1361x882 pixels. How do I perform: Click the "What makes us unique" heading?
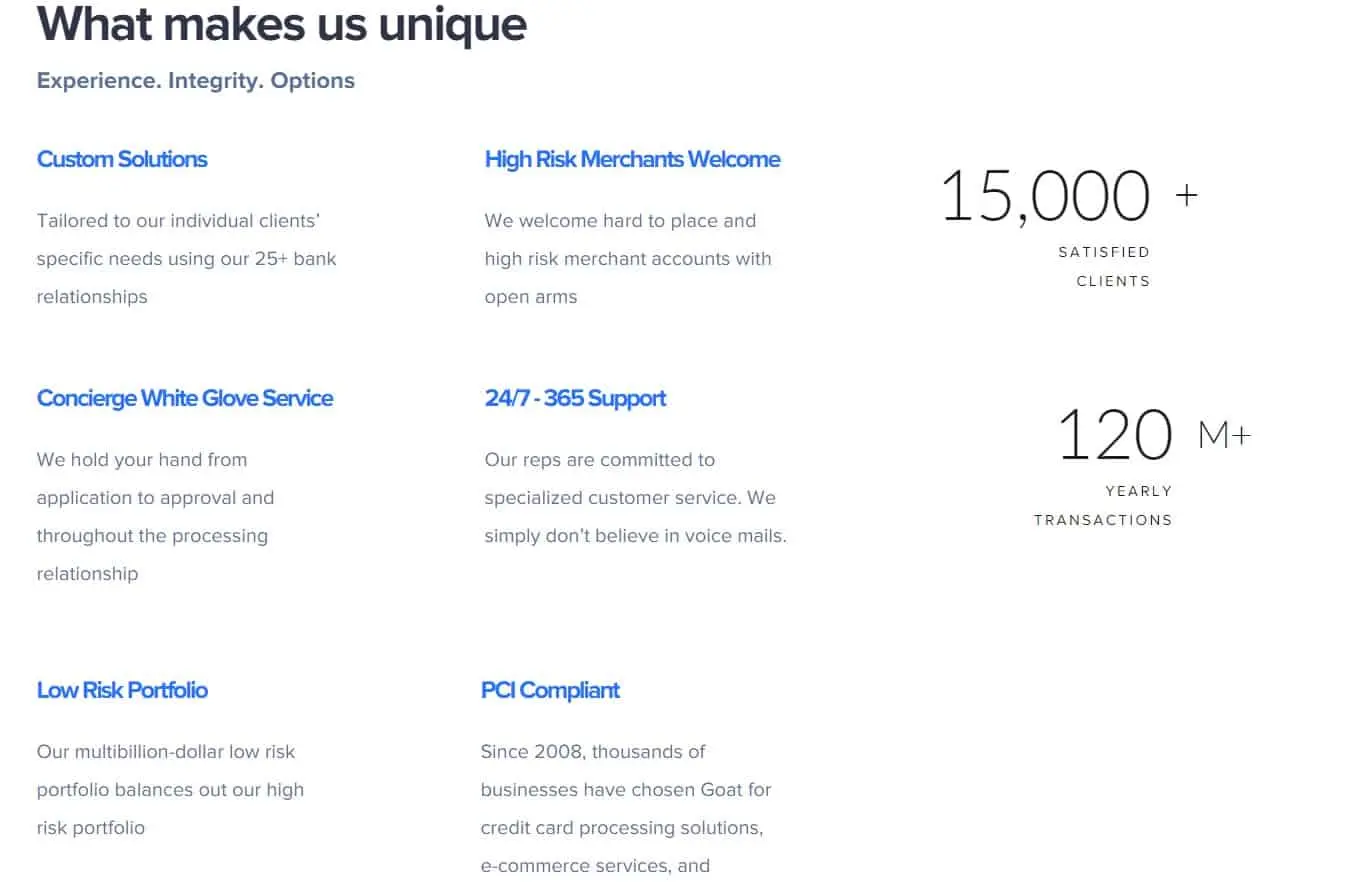tap(282, 24)
